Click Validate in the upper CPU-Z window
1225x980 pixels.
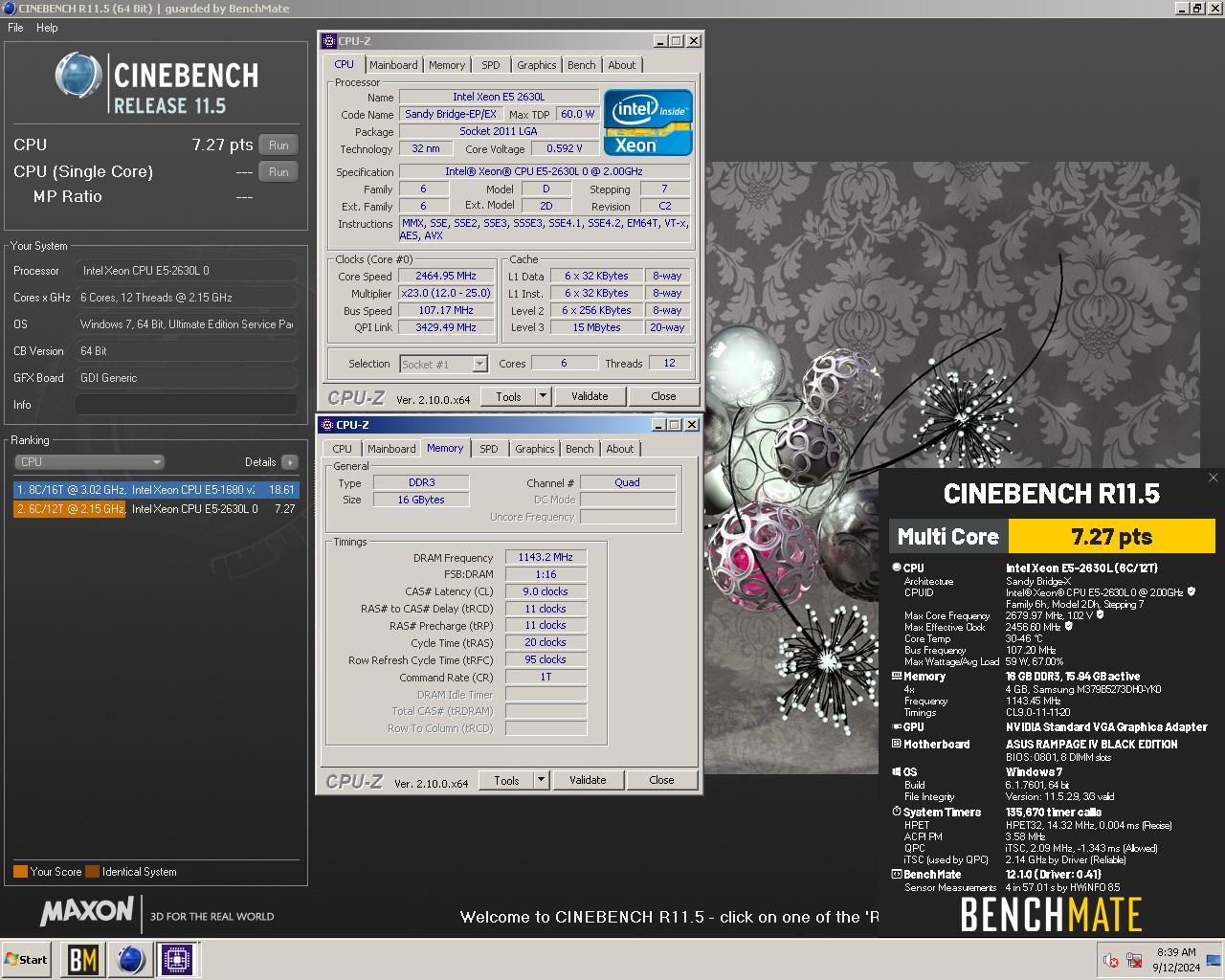590,396
